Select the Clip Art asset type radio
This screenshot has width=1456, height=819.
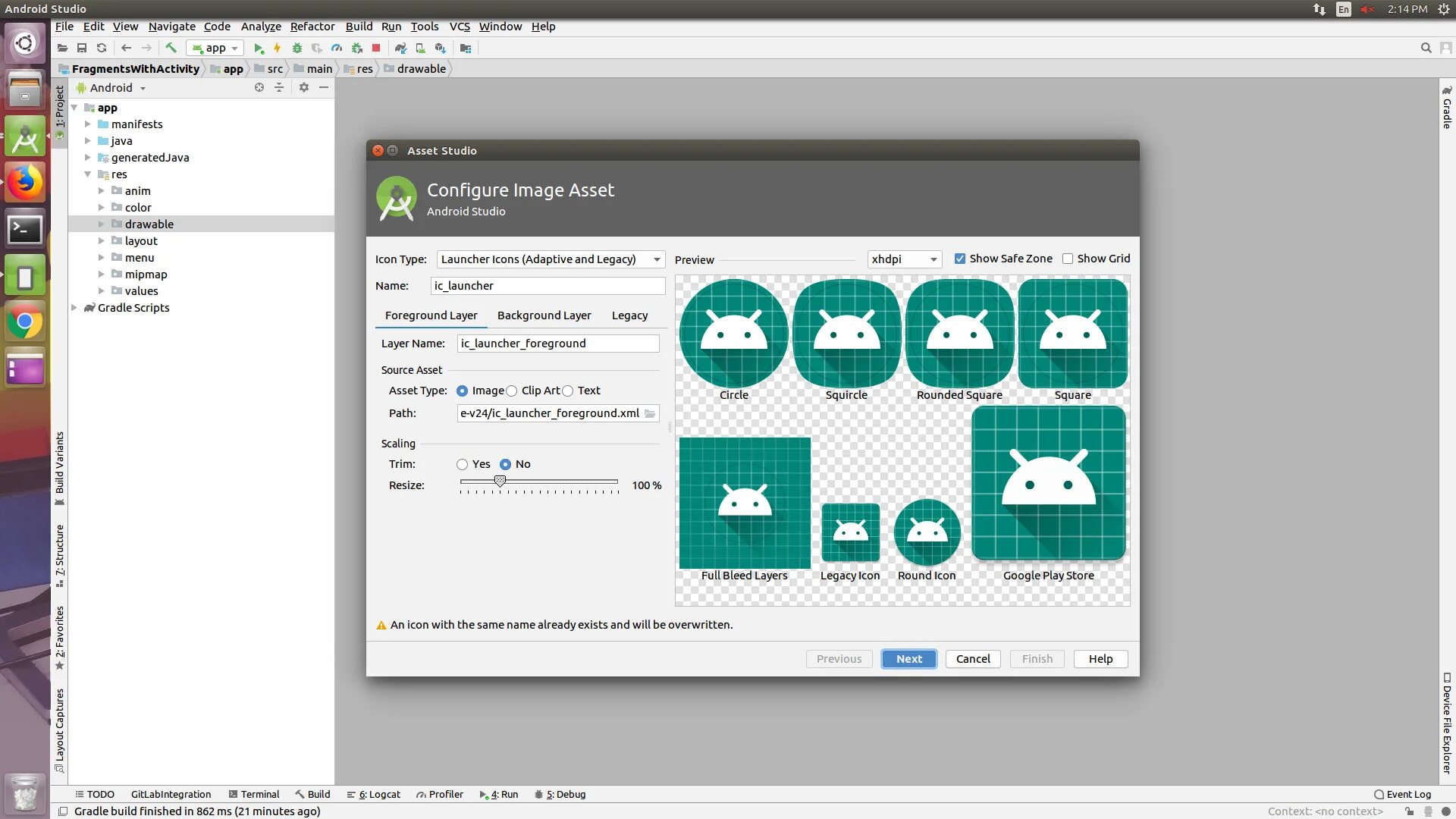pyautogui.click(x=512, y=391)
